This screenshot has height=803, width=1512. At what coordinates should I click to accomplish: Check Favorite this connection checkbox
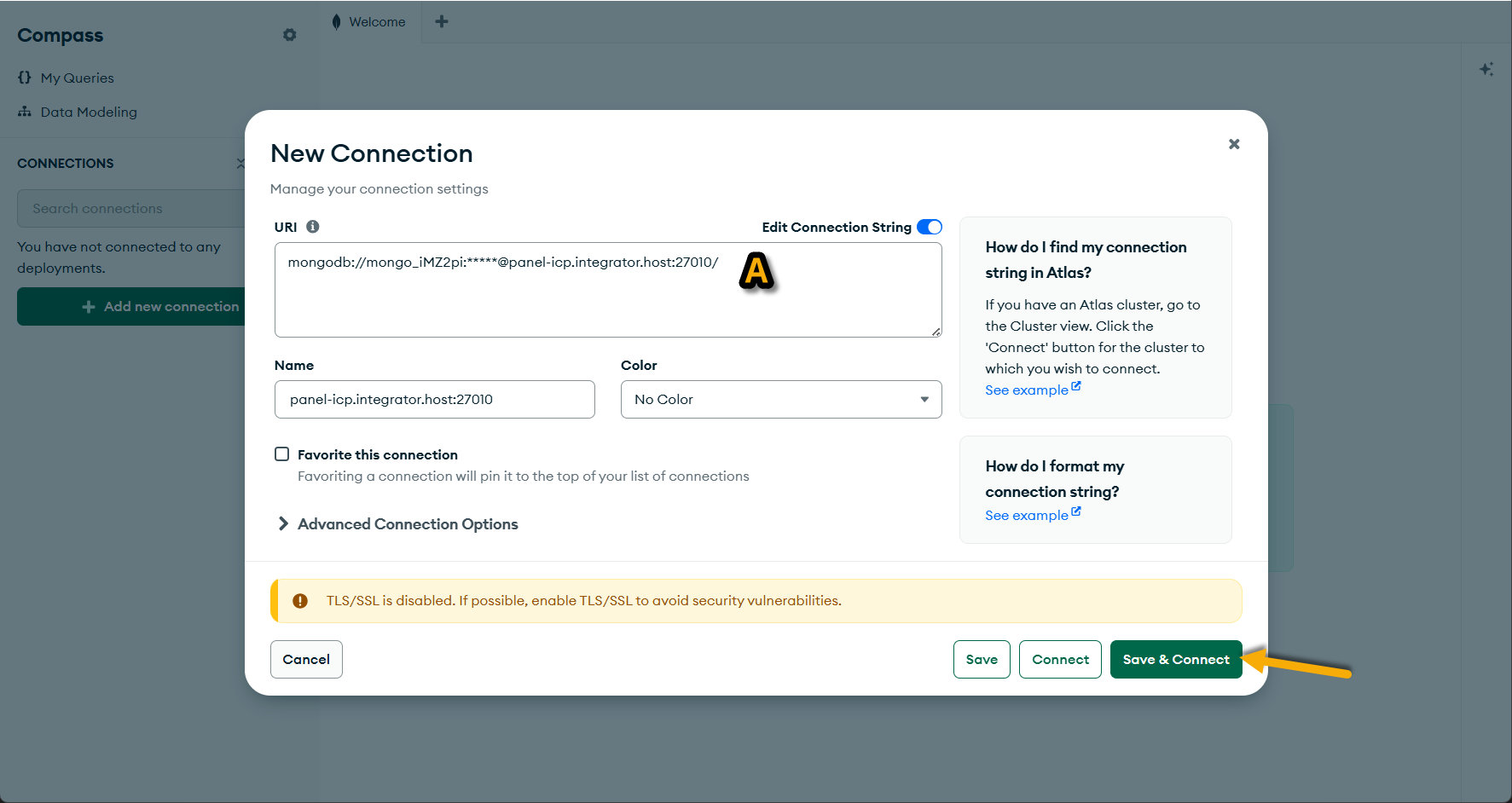pyautogui.click(x=282, y=454)
